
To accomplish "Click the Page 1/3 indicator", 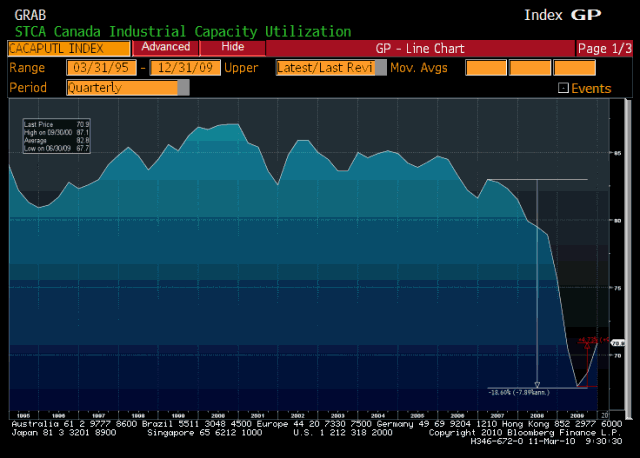I will [604, 48].
